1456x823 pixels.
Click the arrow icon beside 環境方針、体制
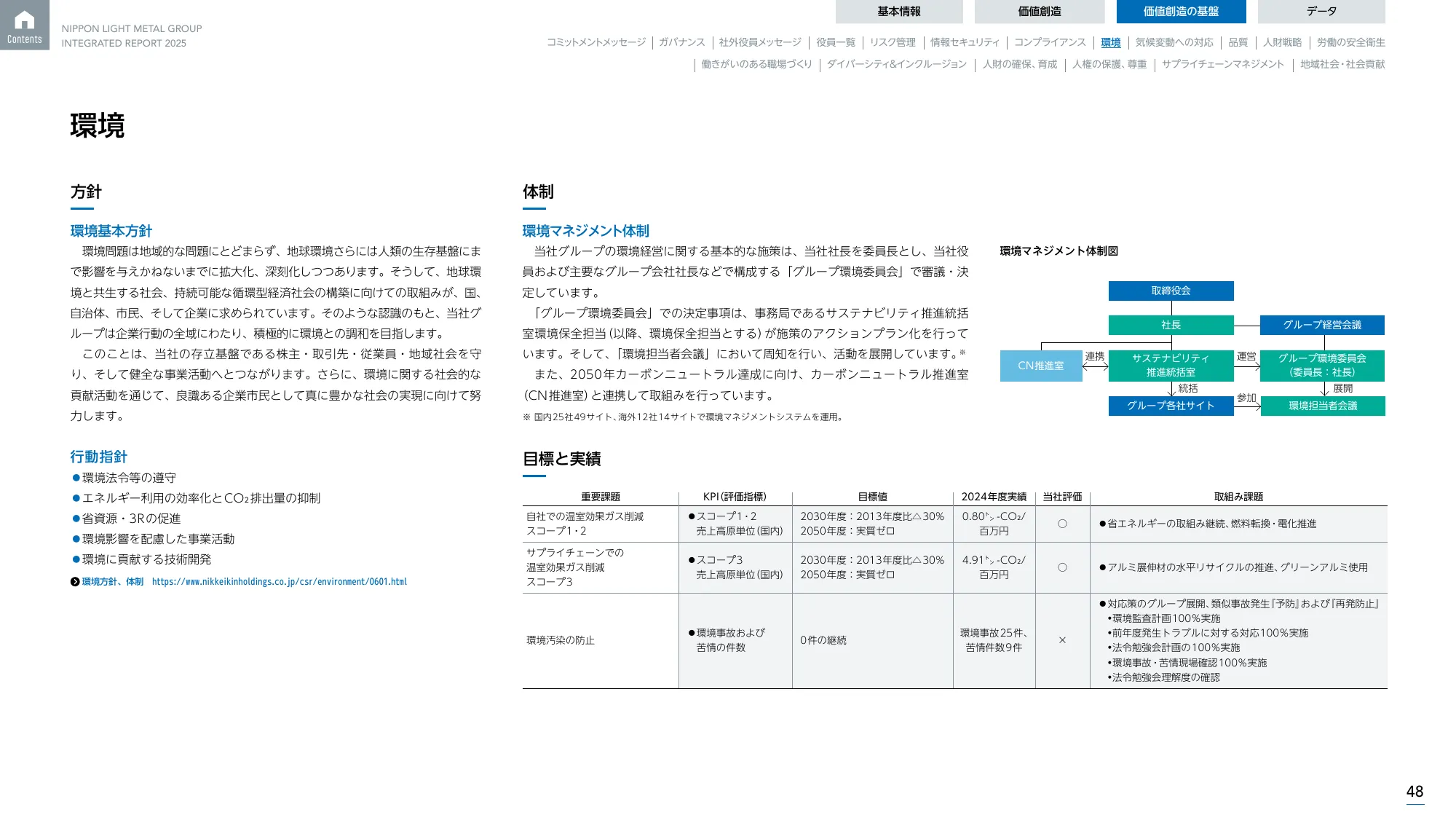point(74,582)
